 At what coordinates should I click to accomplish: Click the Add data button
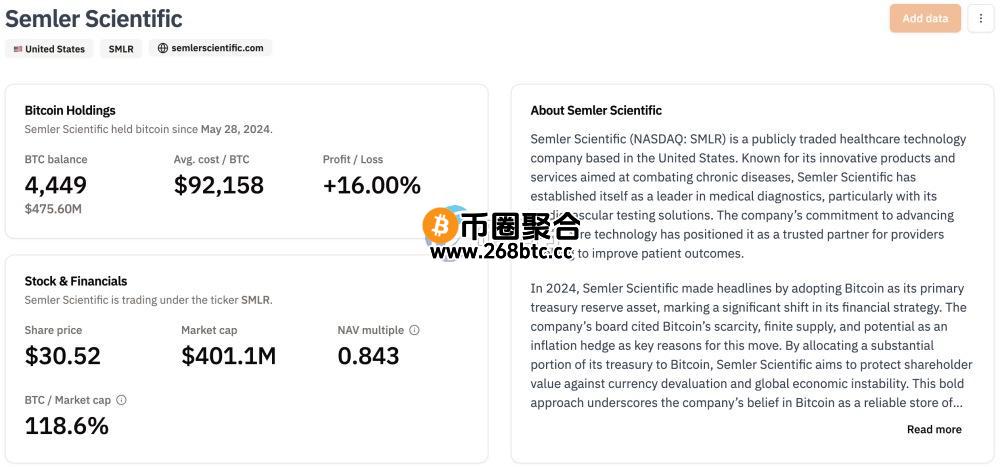pos(925,18)
